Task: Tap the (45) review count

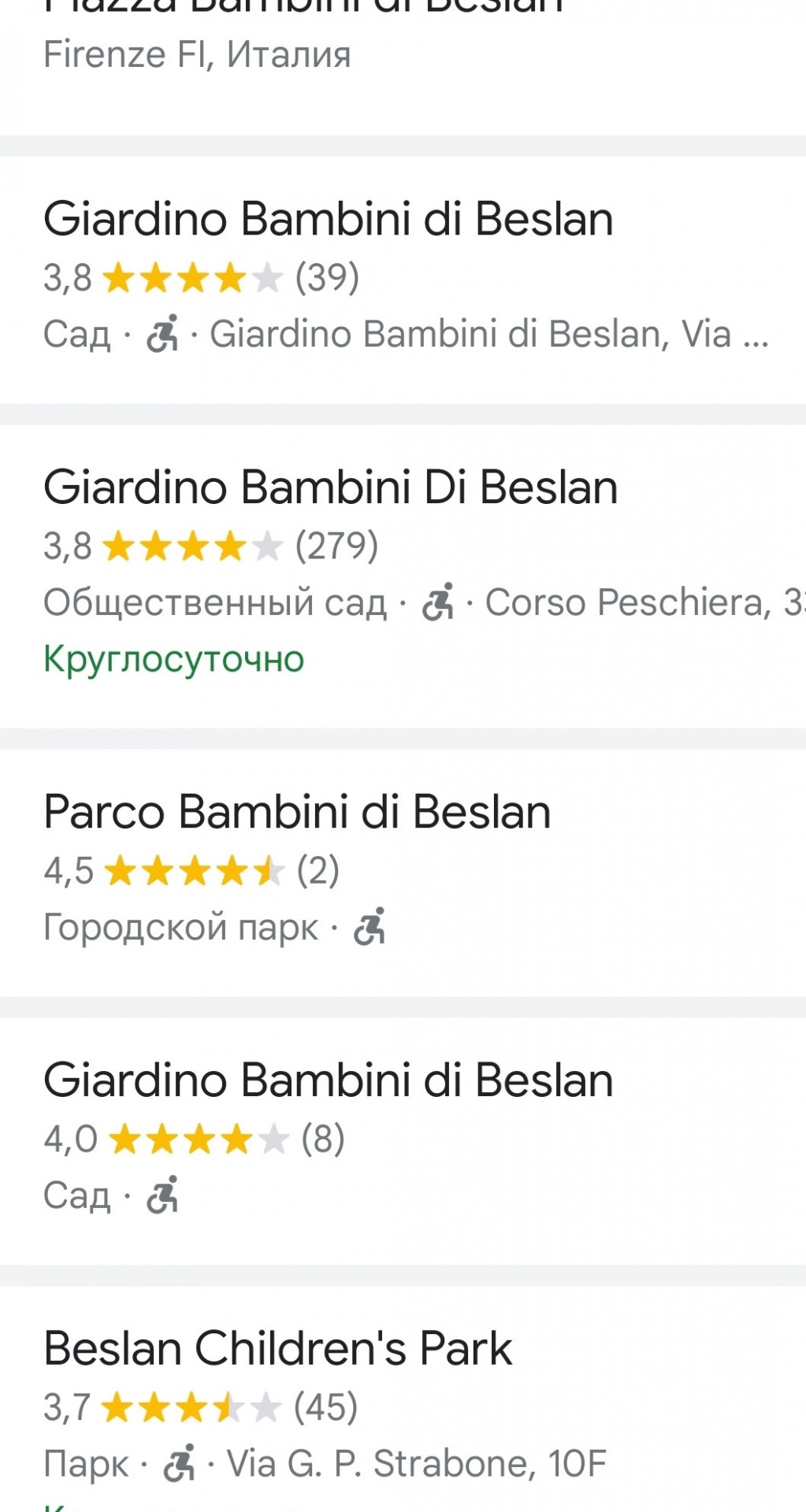Action: click(325, 1407)
